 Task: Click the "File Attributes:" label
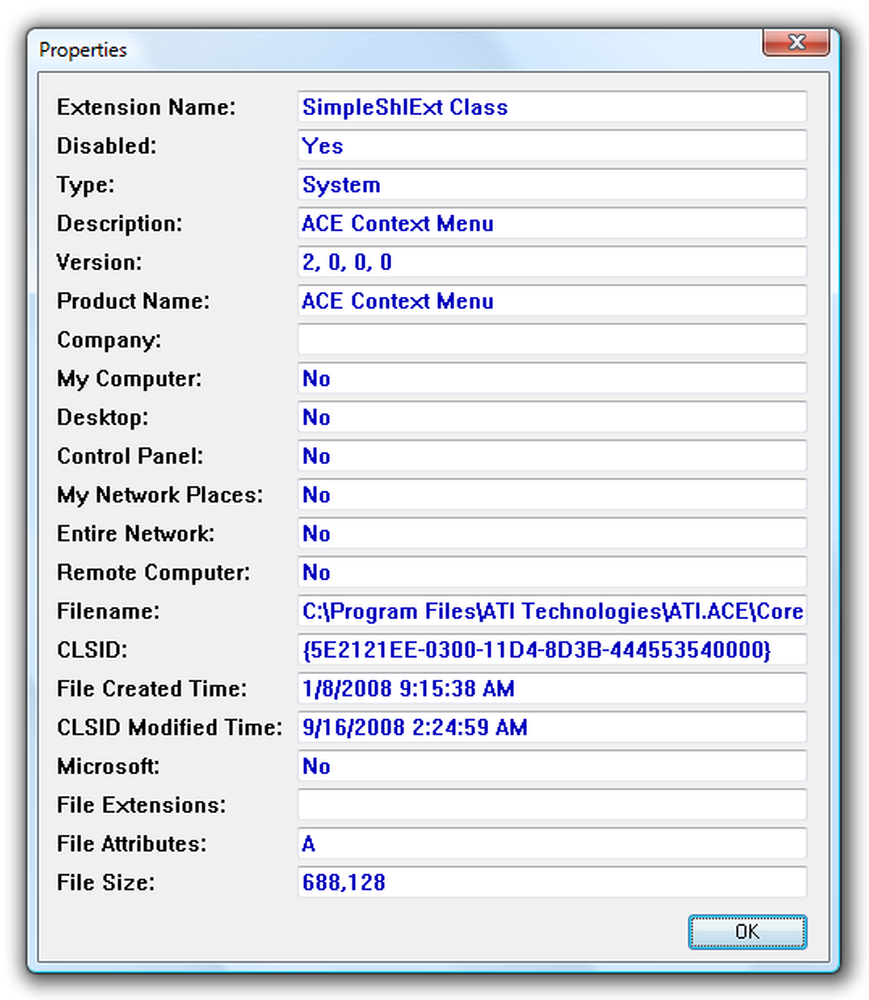tap(132, 844)
